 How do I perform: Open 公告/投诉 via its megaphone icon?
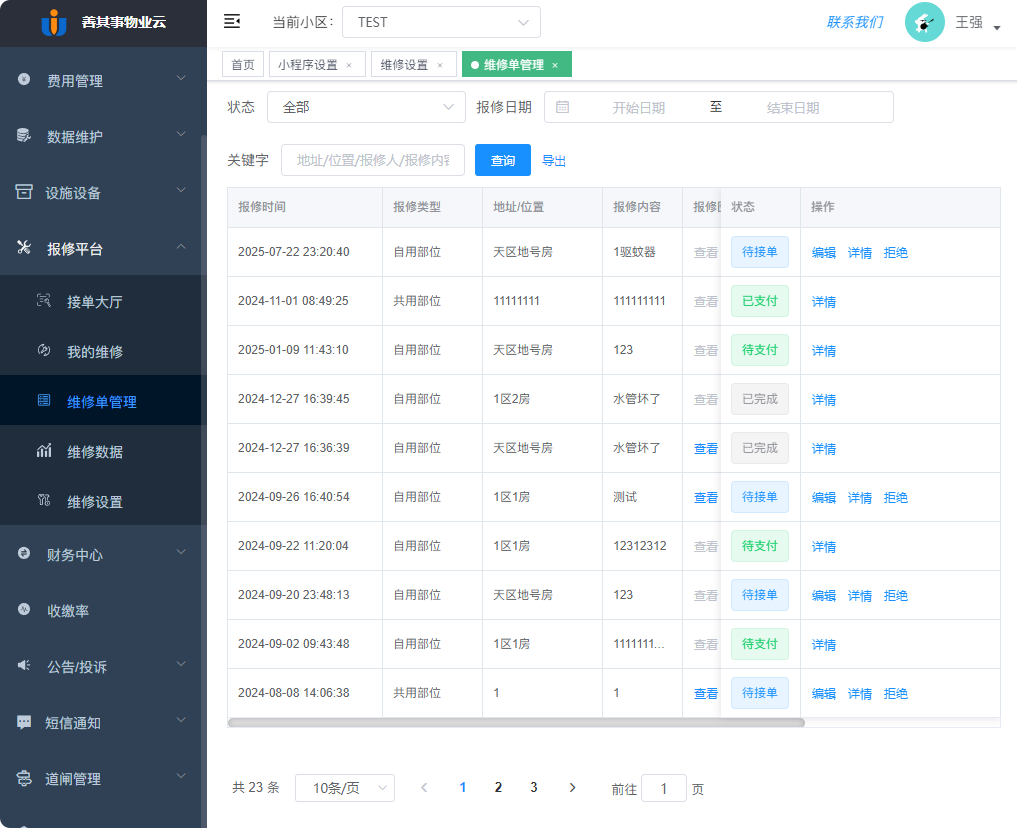pos(22,666)
